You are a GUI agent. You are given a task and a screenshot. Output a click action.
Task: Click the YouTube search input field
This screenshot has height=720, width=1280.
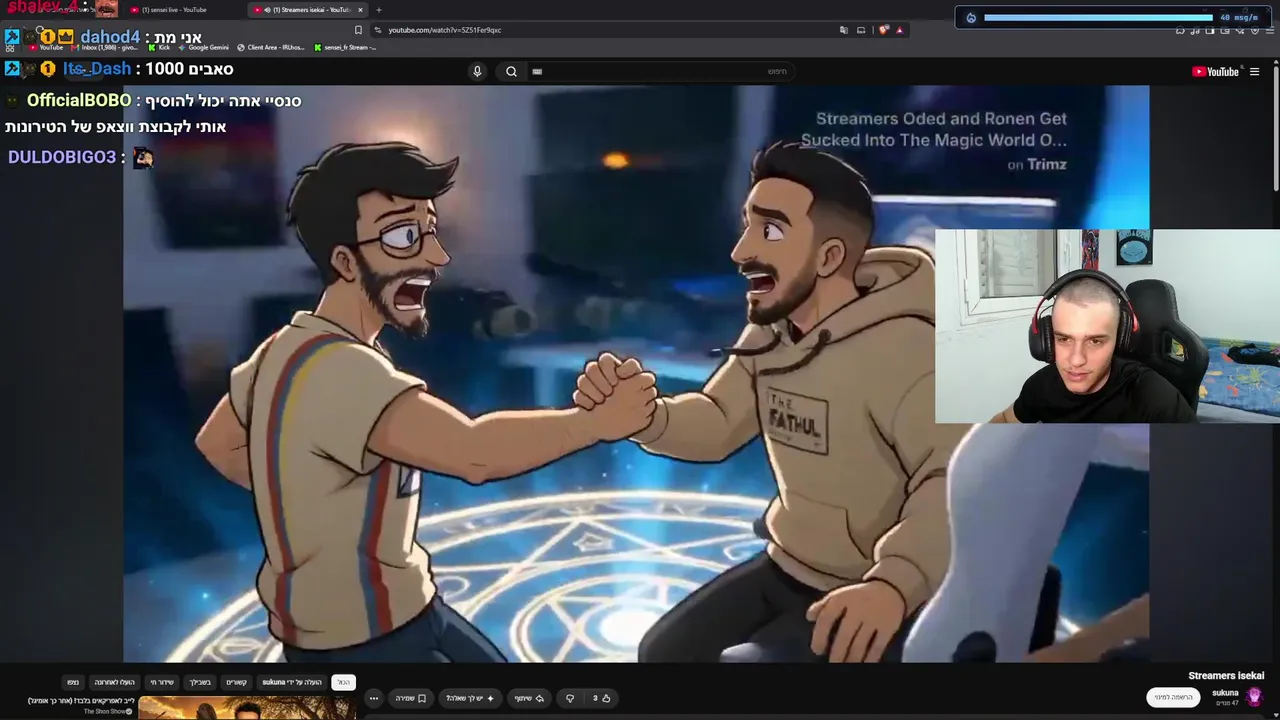(x=660, y=71)
